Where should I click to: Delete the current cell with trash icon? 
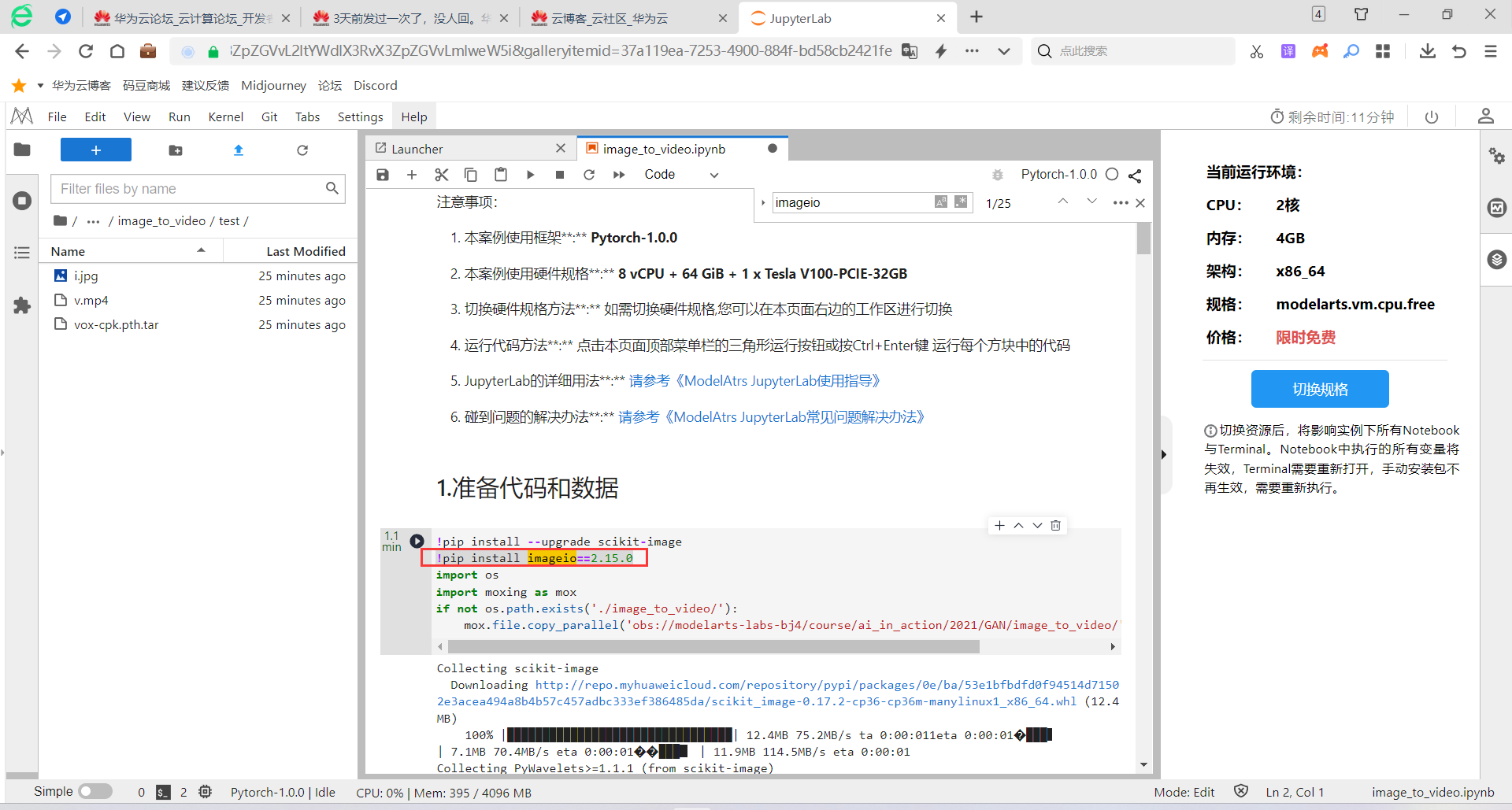coord(1056,525)
